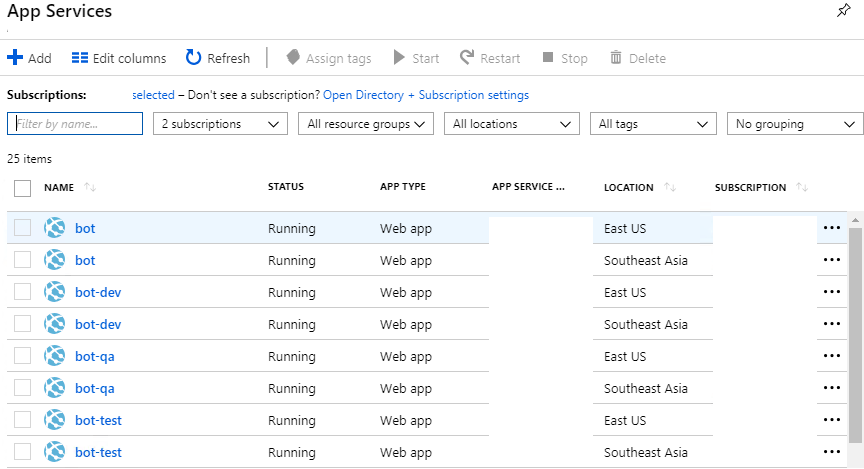
Task: Open the bot app in East US
Action: pyautogui.click(x=85, y=228)
